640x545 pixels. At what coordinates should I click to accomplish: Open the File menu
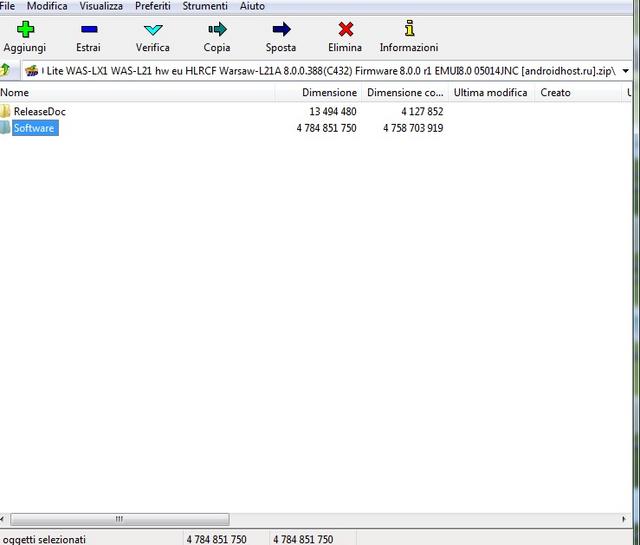click(7, 6)
